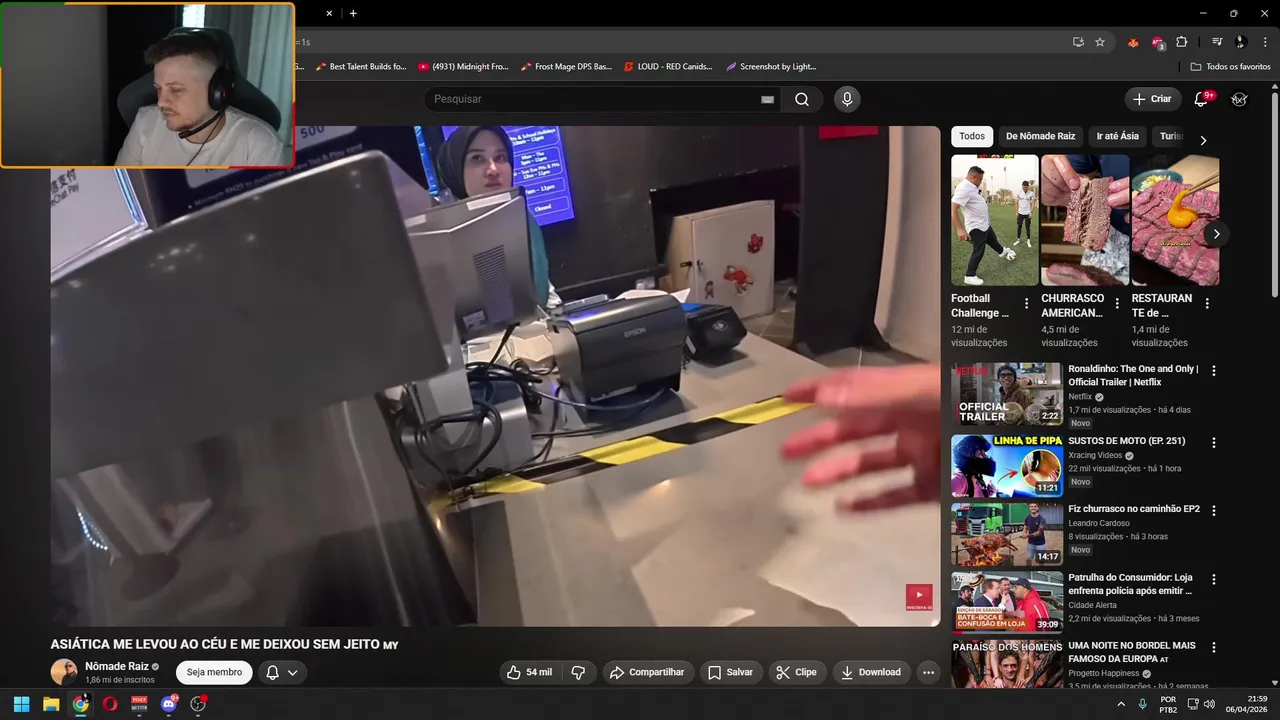Open options for Fiz churrasco video
The height and width of the screenshot is (720, 1280).
click(1214, 510)
